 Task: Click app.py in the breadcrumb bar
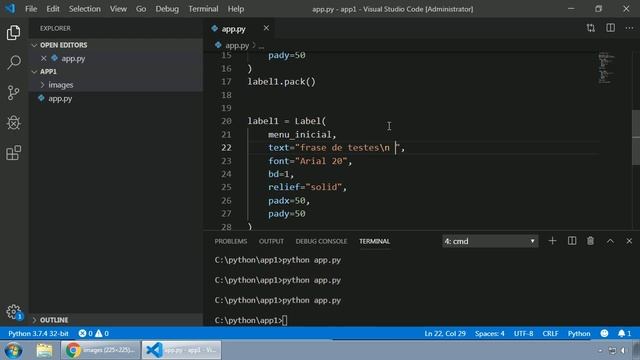(237, 45)
